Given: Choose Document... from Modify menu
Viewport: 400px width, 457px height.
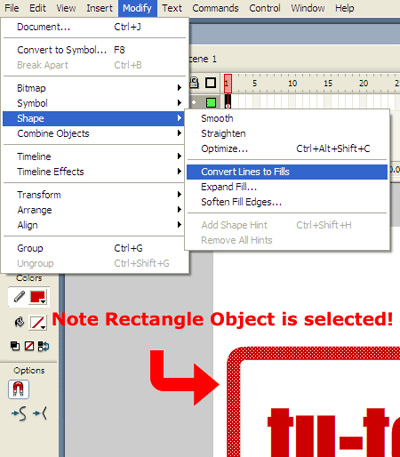Looking at the screenshot, I should 94,27.
